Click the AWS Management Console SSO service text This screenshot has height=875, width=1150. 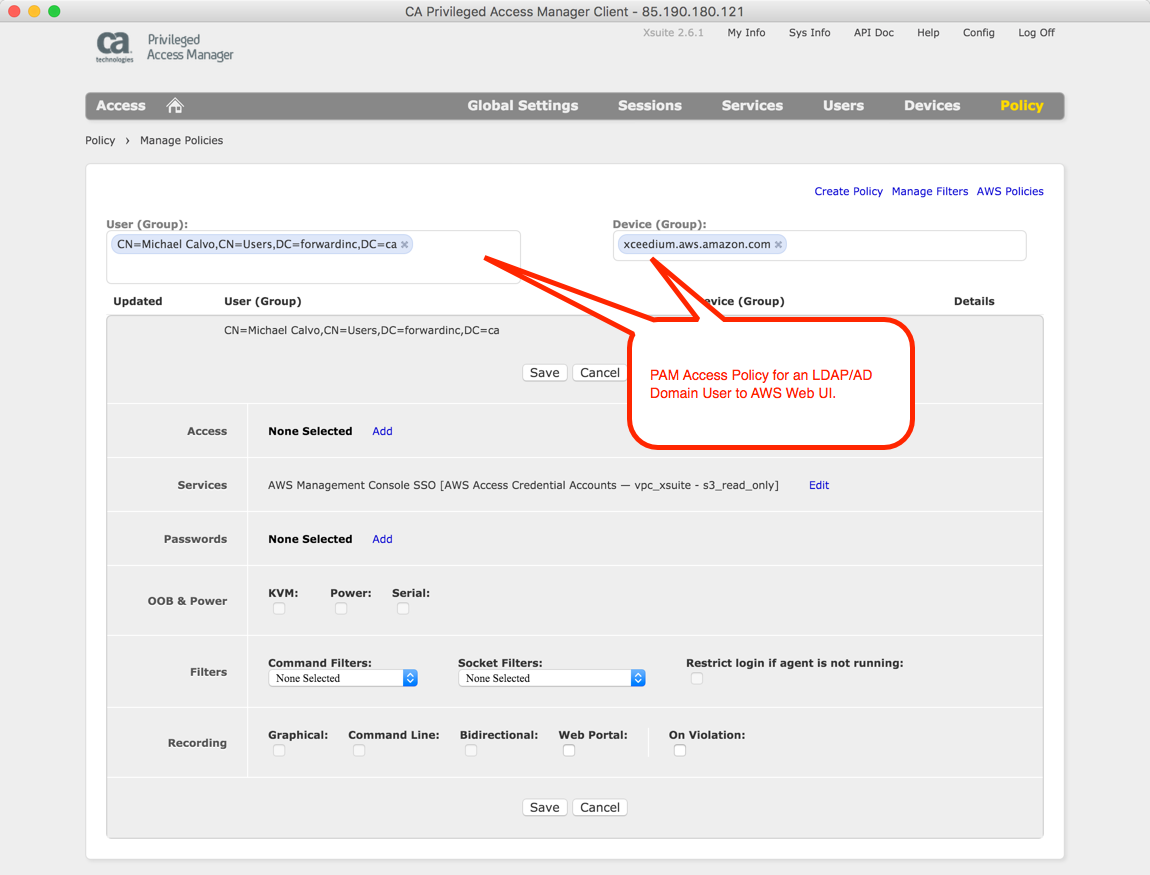click(x=523, y=486)
